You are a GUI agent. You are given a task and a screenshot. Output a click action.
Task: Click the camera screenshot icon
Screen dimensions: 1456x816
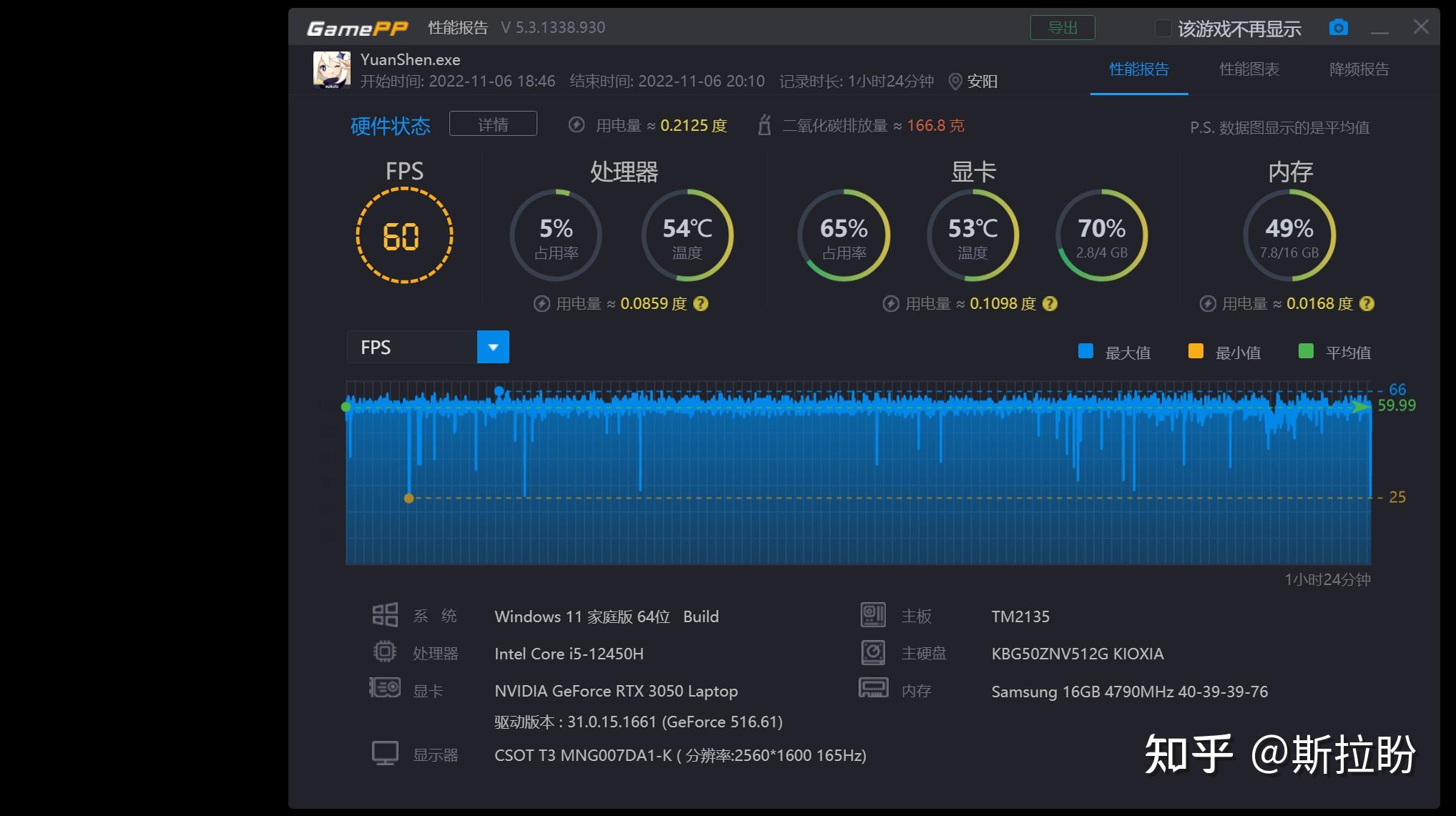(x=1338, y=28)
